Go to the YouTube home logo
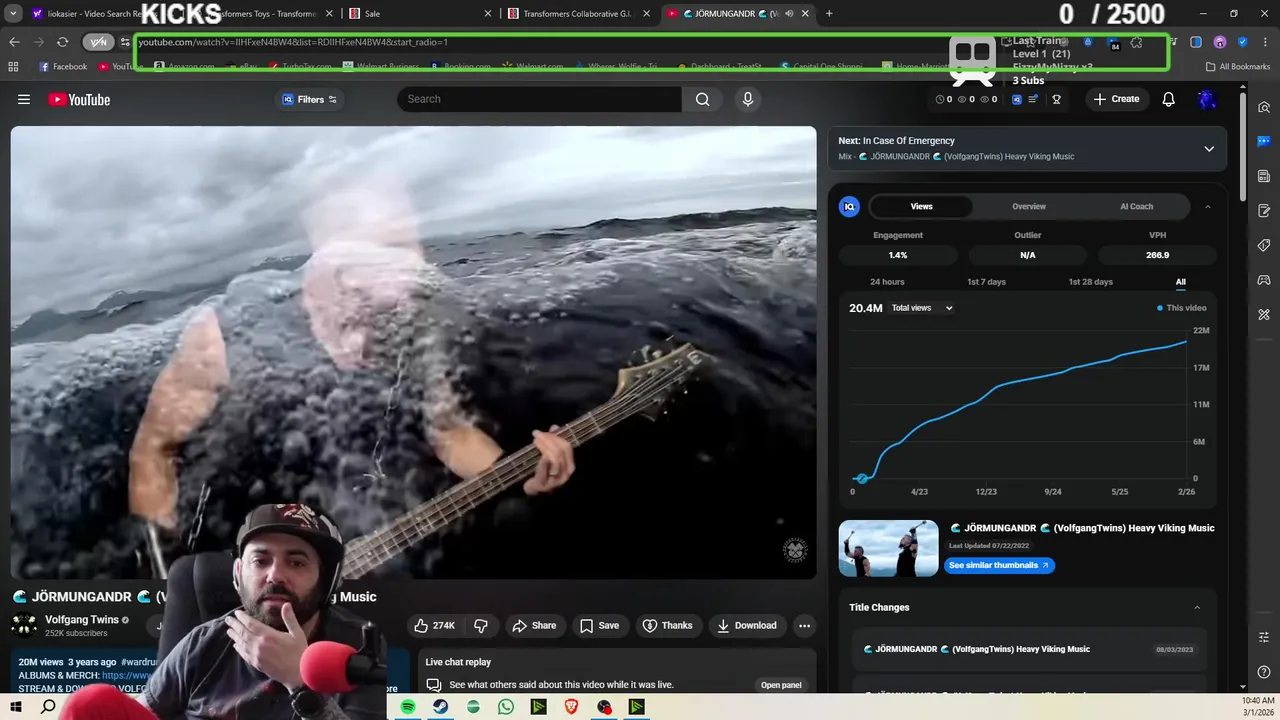Screen dimensions: 1280x720 [x=79, y=99]
